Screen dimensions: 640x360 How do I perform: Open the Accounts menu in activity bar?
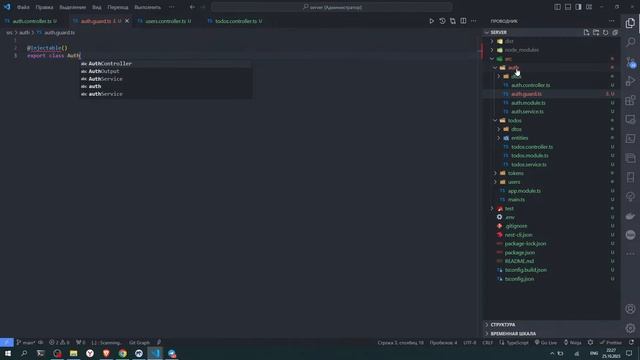[x=630, y=309]
